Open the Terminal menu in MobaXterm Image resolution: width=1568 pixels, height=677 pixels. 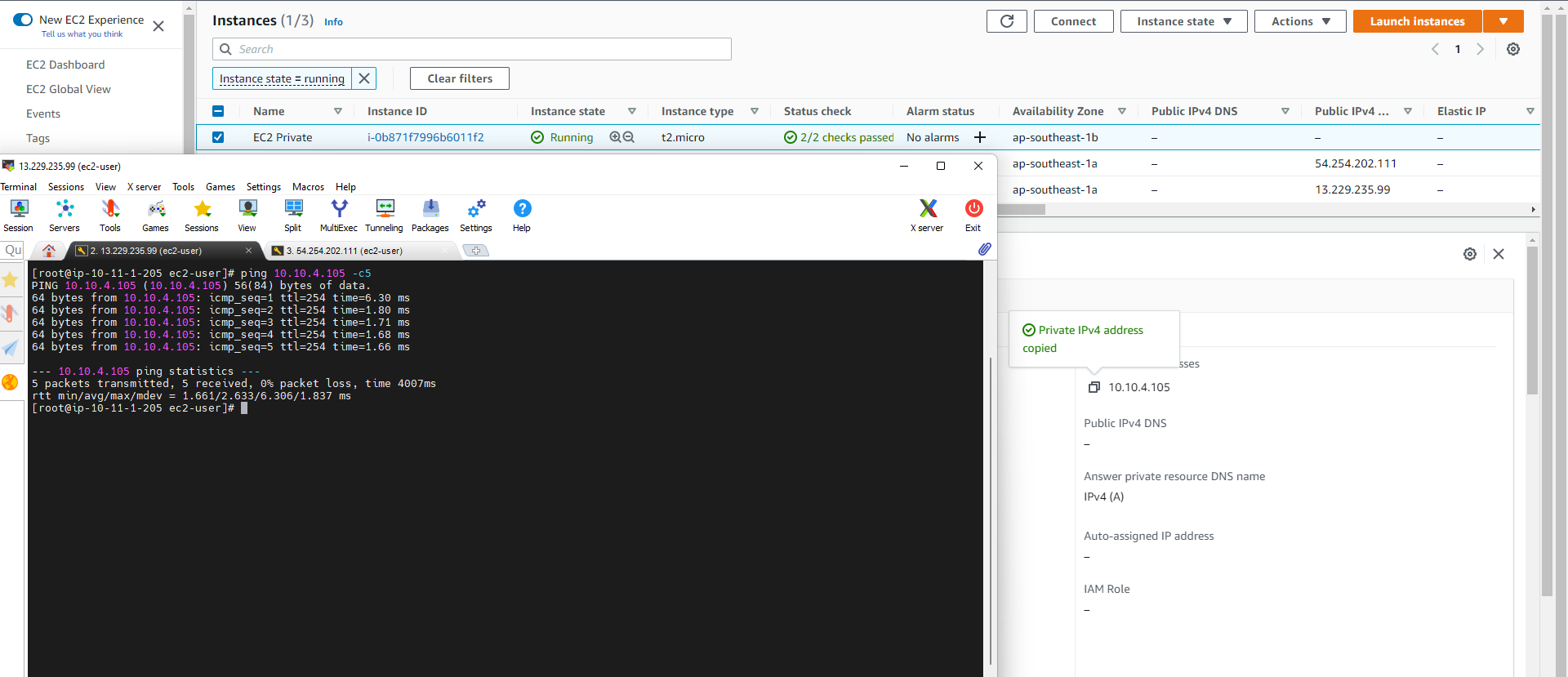[19, 187]
